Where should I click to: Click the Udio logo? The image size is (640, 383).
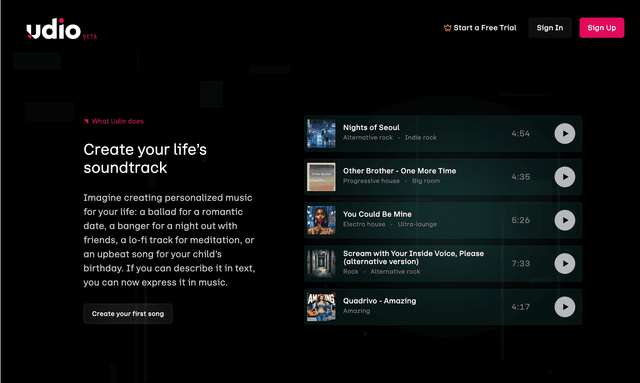pos(53,29)
